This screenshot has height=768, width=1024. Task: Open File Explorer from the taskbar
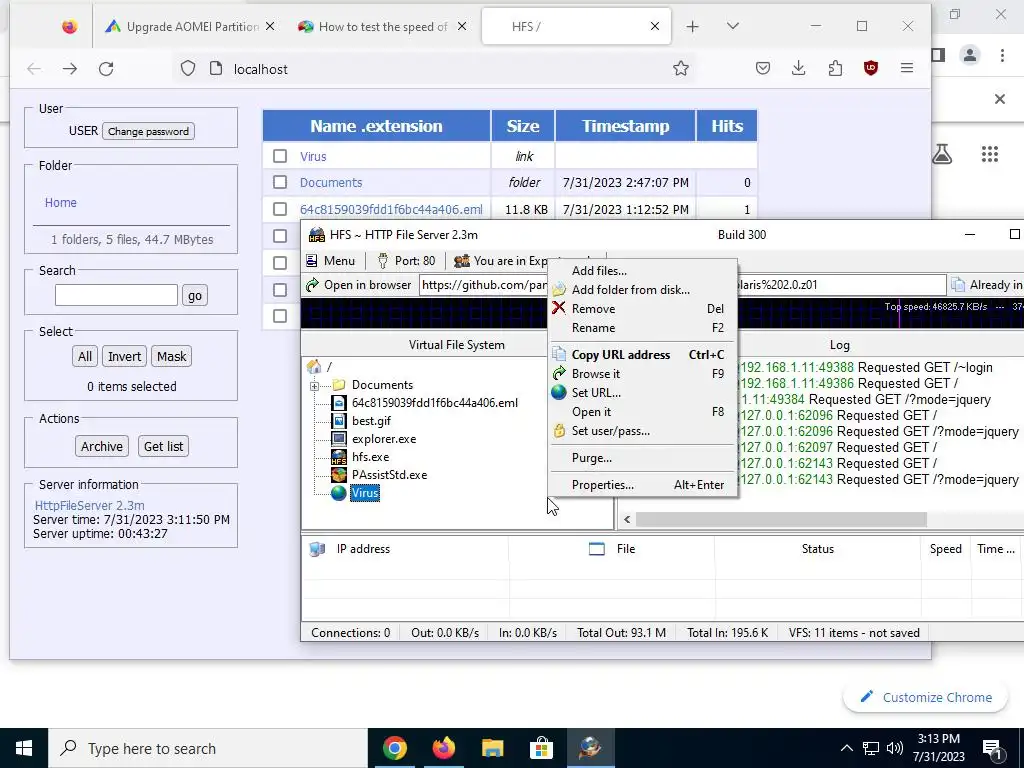492,748
